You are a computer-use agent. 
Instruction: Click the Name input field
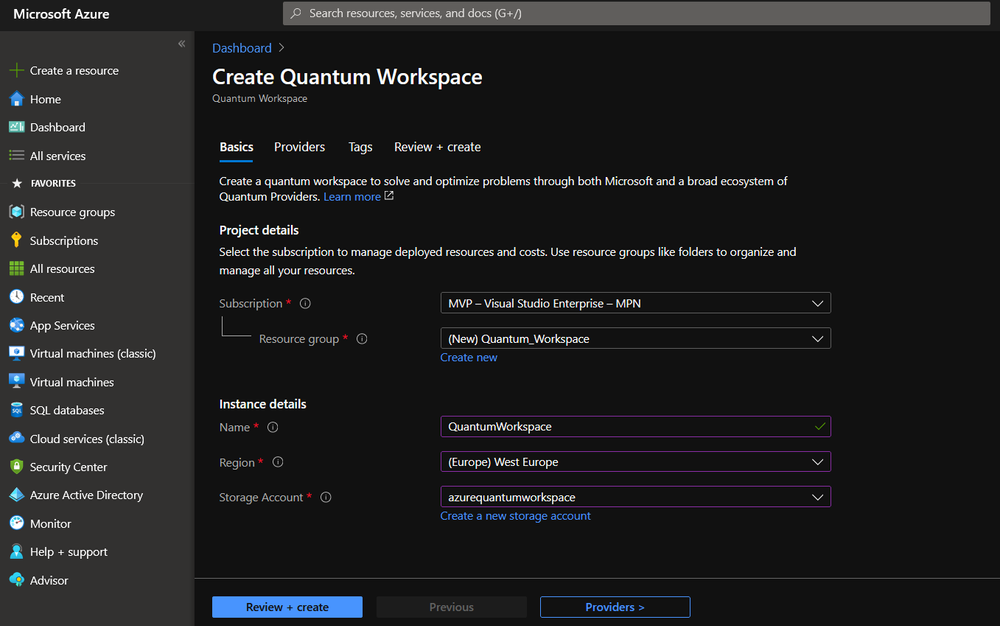[x=635, y=426]
